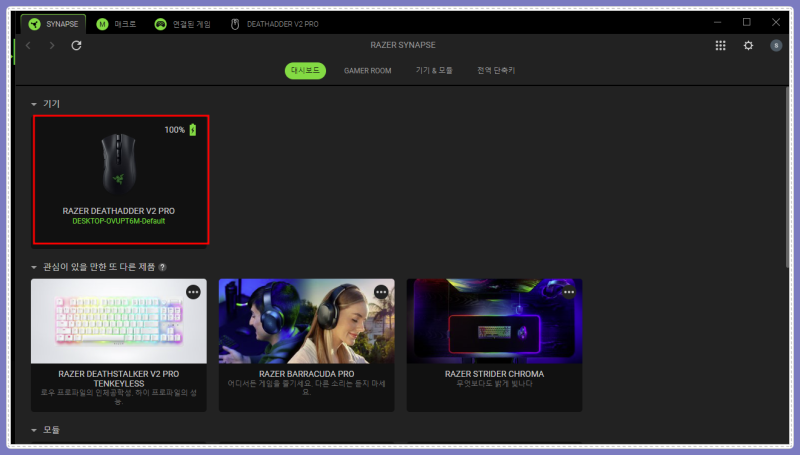
Task: Maximize the Synapse window
Action: click(746, 22)
